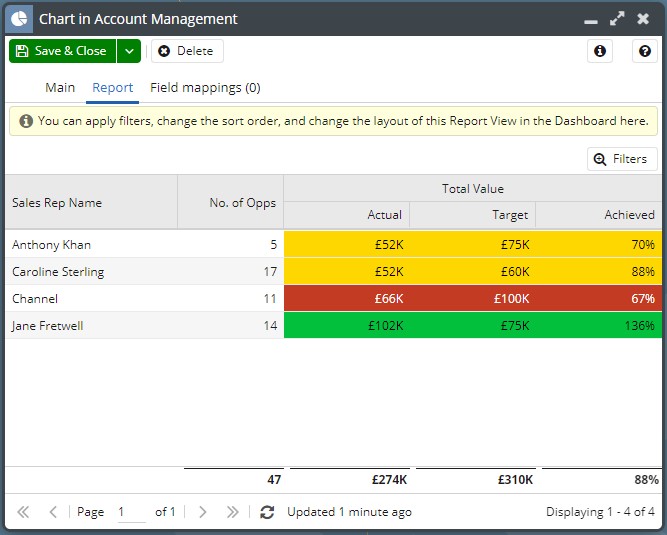This screenshot has width=667, height=535.
Task: Go to previous page arrow
Action: click(x=53, y=512)
